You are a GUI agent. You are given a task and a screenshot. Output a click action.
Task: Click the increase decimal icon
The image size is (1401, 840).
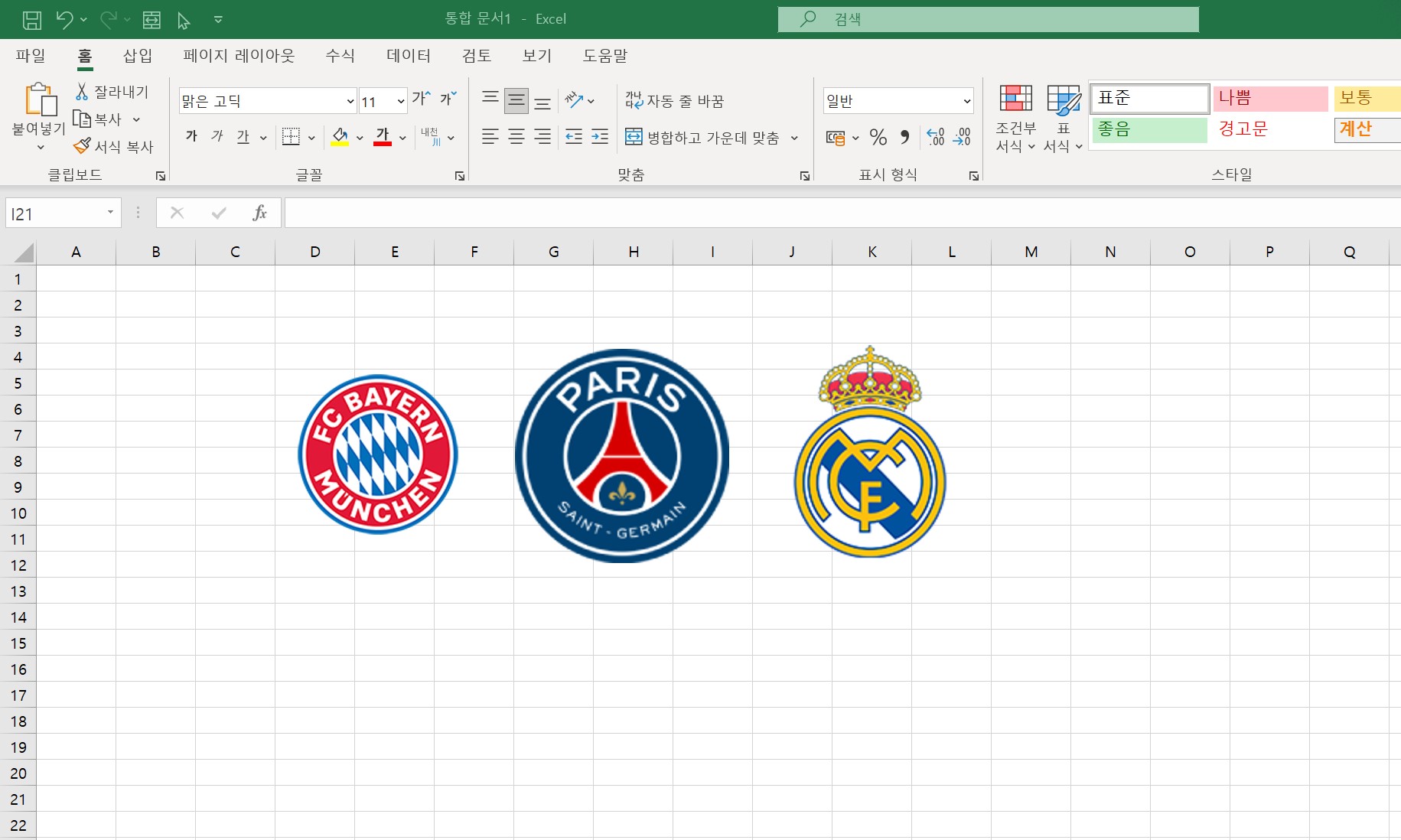935,137
